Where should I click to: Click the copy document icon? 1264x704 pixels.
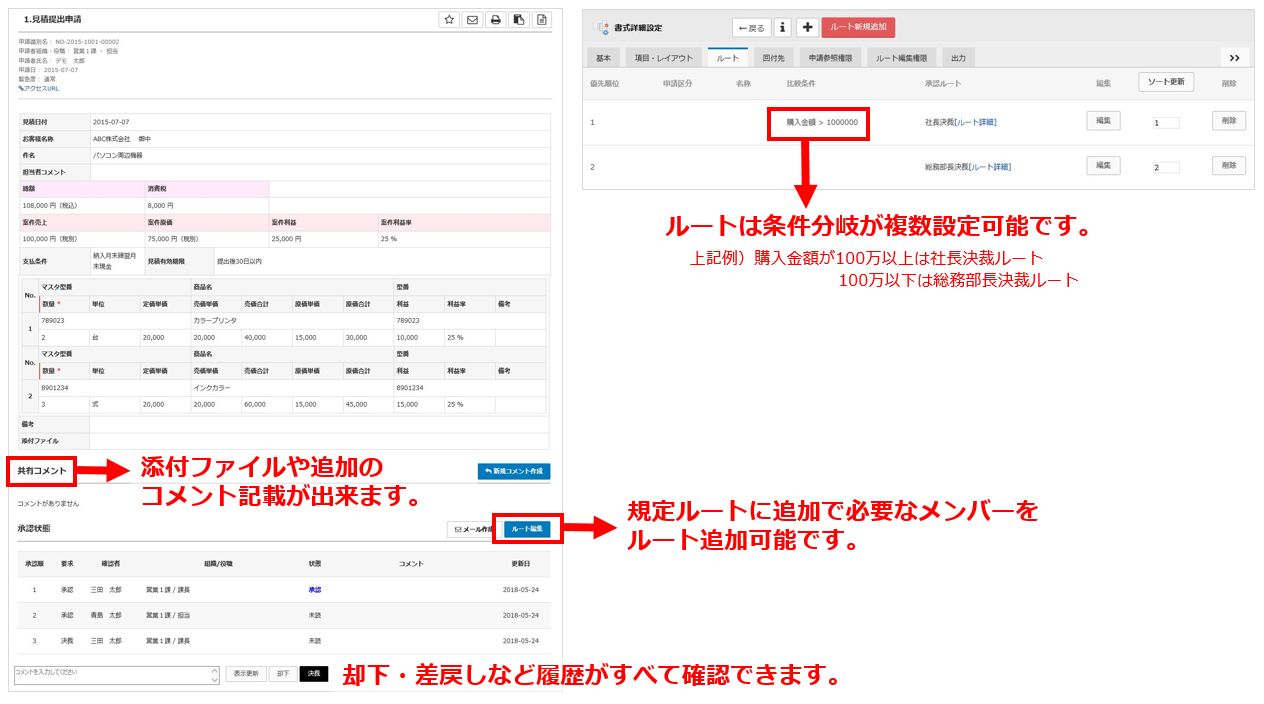tap(518, 20)
